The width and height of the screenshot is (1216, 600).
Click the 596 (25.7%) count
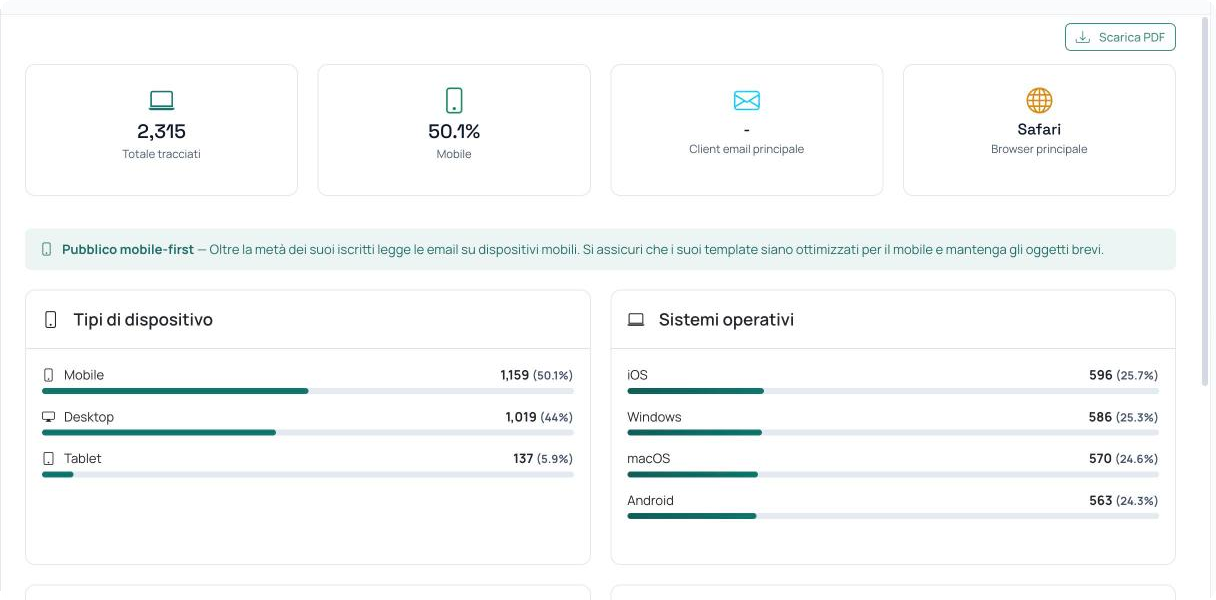(1123, 375)
